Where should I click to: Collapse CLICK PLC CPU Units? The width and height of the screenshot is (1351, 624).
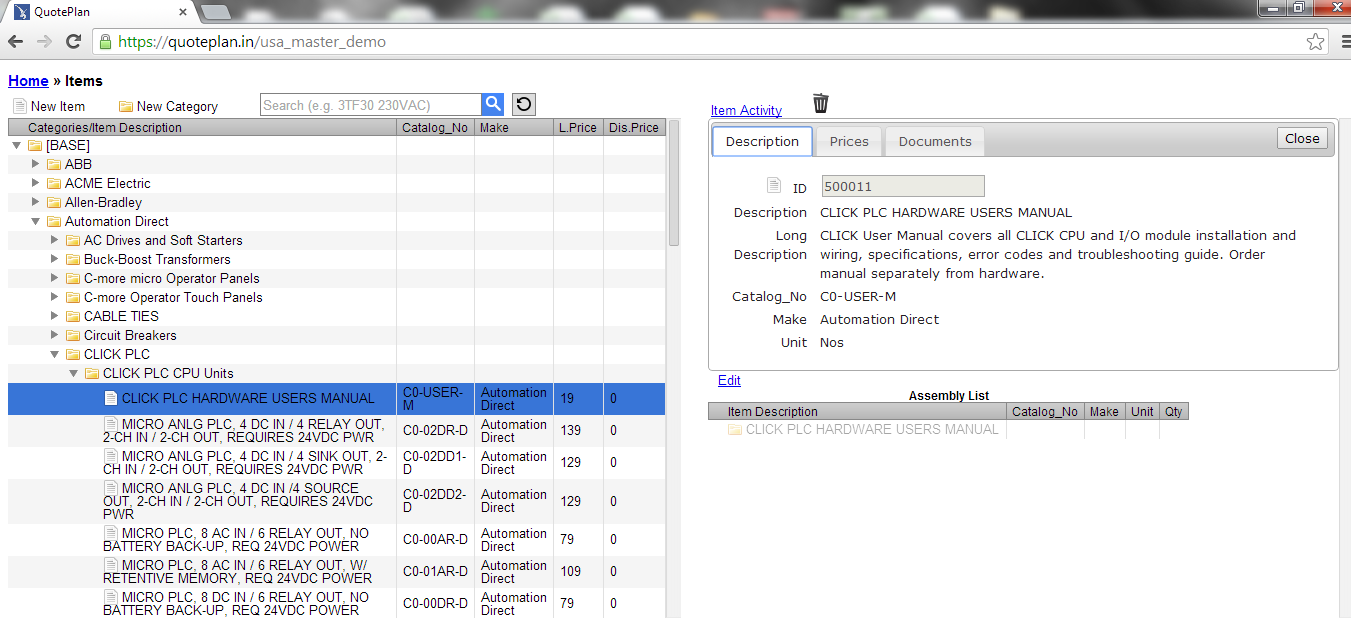74,373
